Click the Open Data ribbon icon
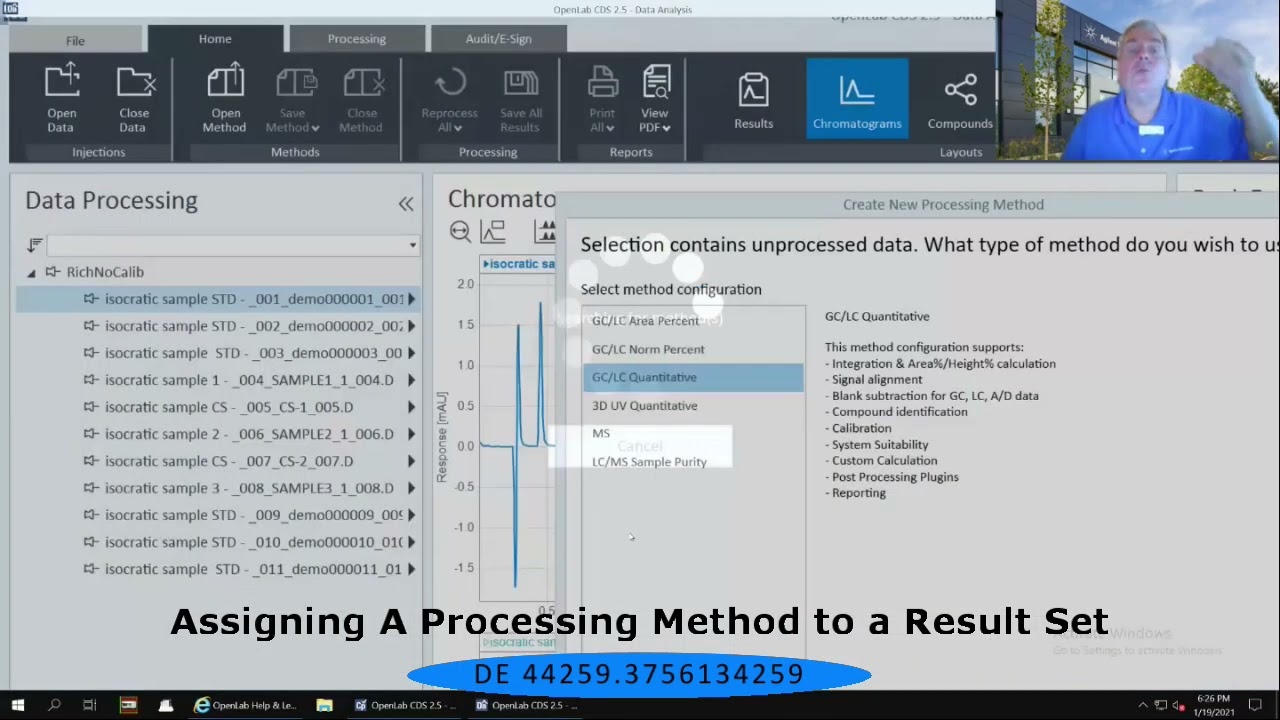The image size is (1280, 720). pos(61,98)
